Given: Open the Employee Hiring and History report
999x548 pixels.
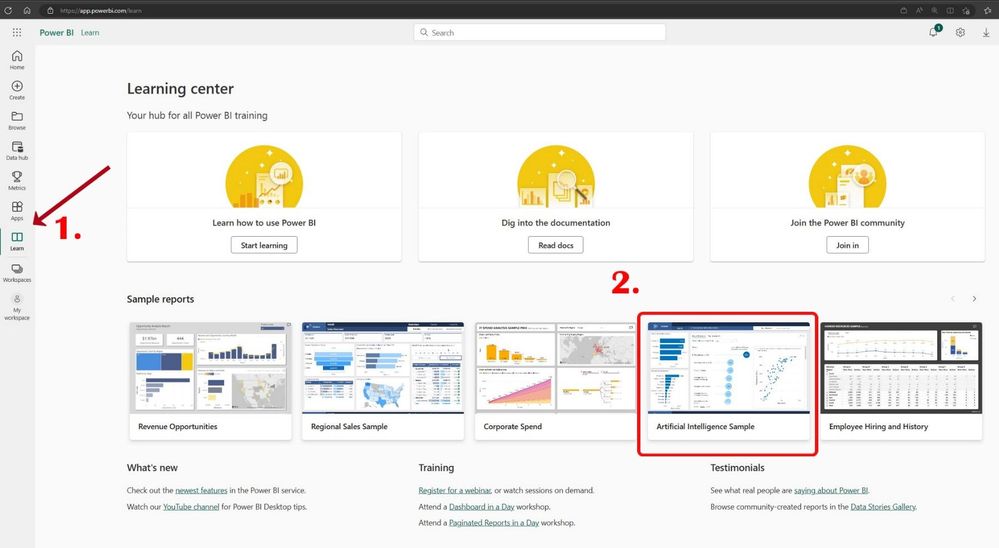Looking at the screenshot, I should (901, 381).
